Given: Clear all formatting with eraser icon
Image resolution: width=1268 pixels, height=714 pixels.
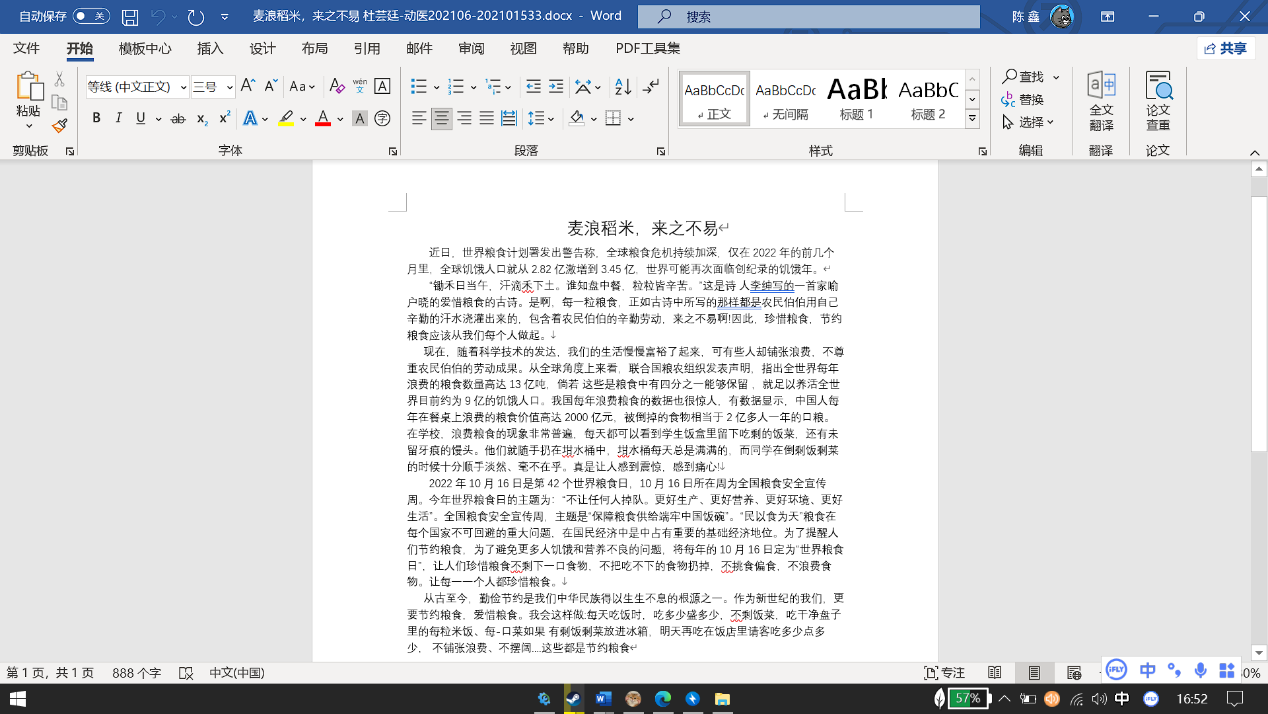Looking at the screenshot, I should pyautogui.click(x=337, y=87).
